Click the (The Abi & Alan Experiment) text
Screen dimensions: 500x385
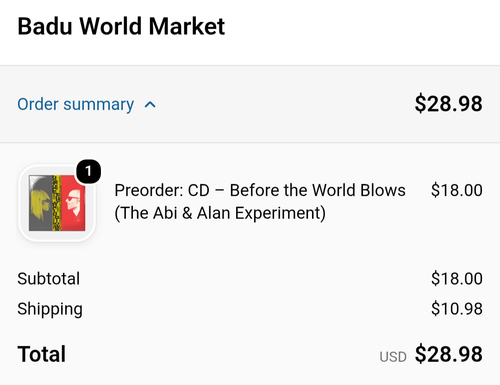tap(220, 213)
